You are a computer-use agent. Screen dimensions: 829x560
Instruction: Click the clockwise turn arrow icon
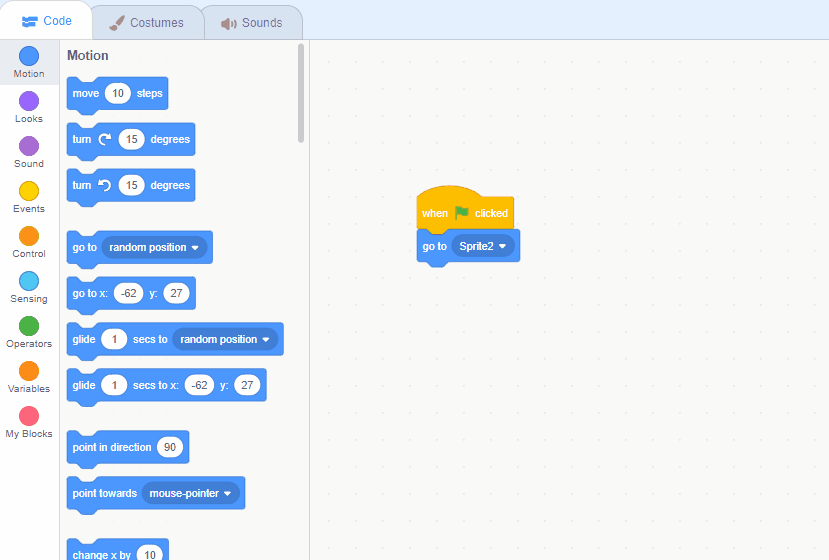[105, 139]
